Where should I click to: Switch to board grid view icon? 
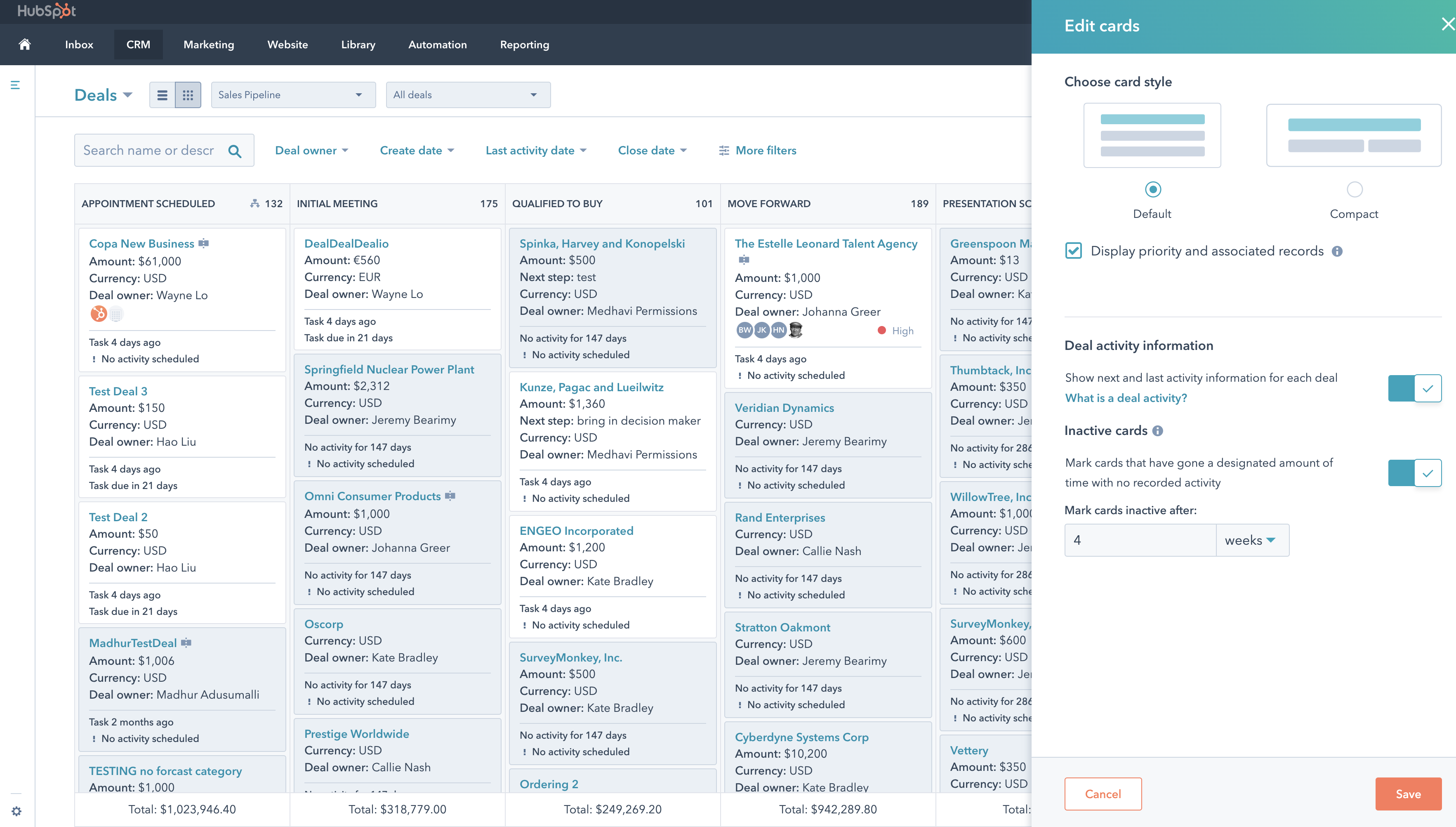(188, 95)
